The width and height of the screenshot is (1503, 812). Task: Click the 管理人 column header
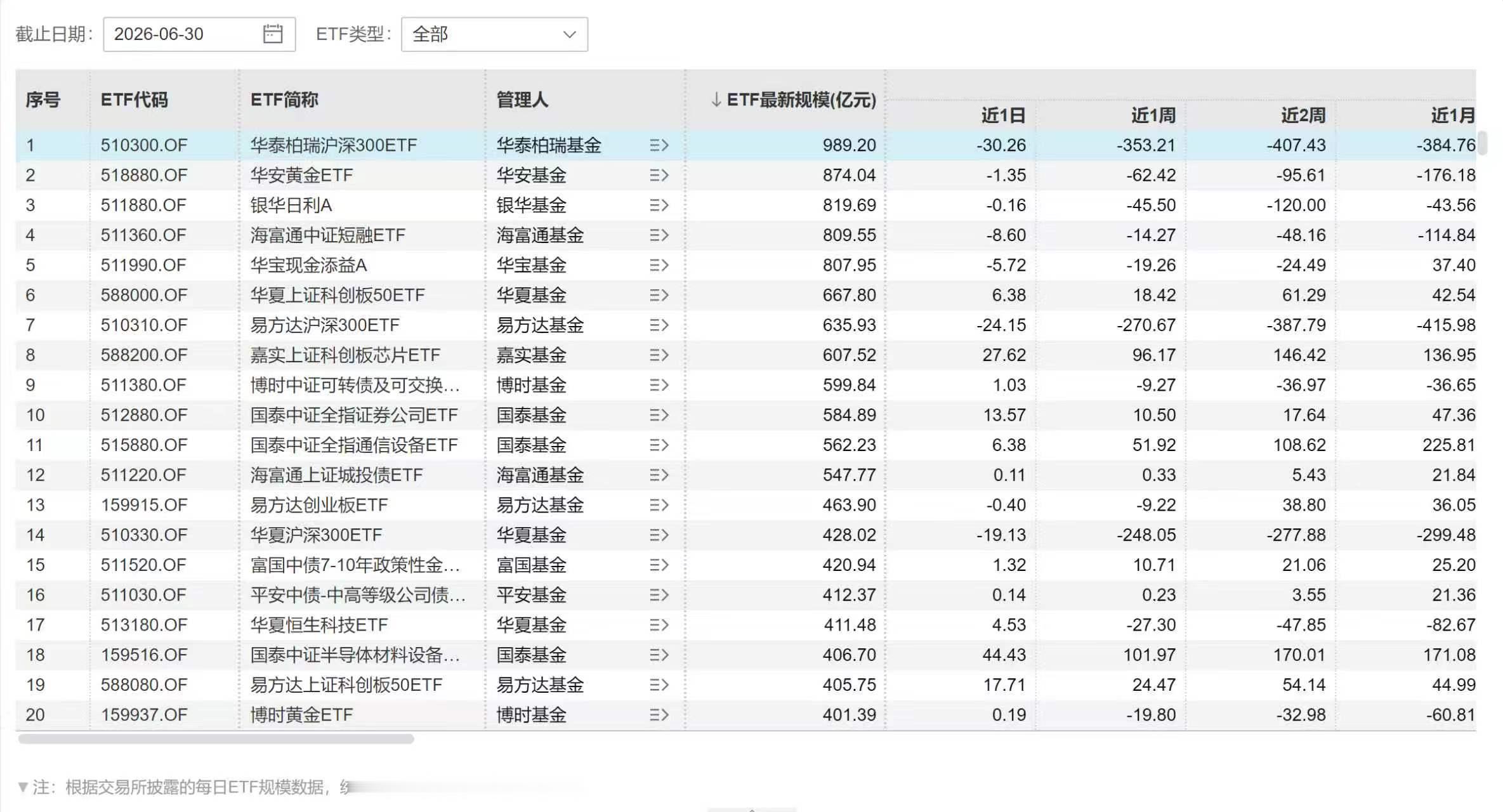click(x=522, y=100)
